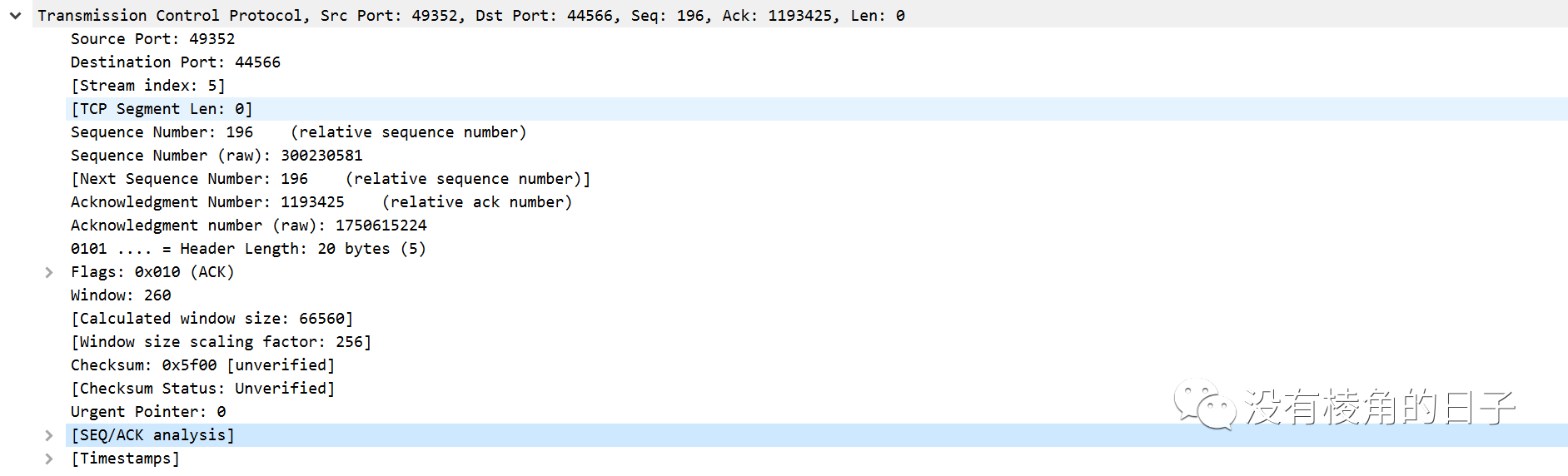Select the TCP Segment Len: 0 row
1568x476 pixels.
click(162, 109)
